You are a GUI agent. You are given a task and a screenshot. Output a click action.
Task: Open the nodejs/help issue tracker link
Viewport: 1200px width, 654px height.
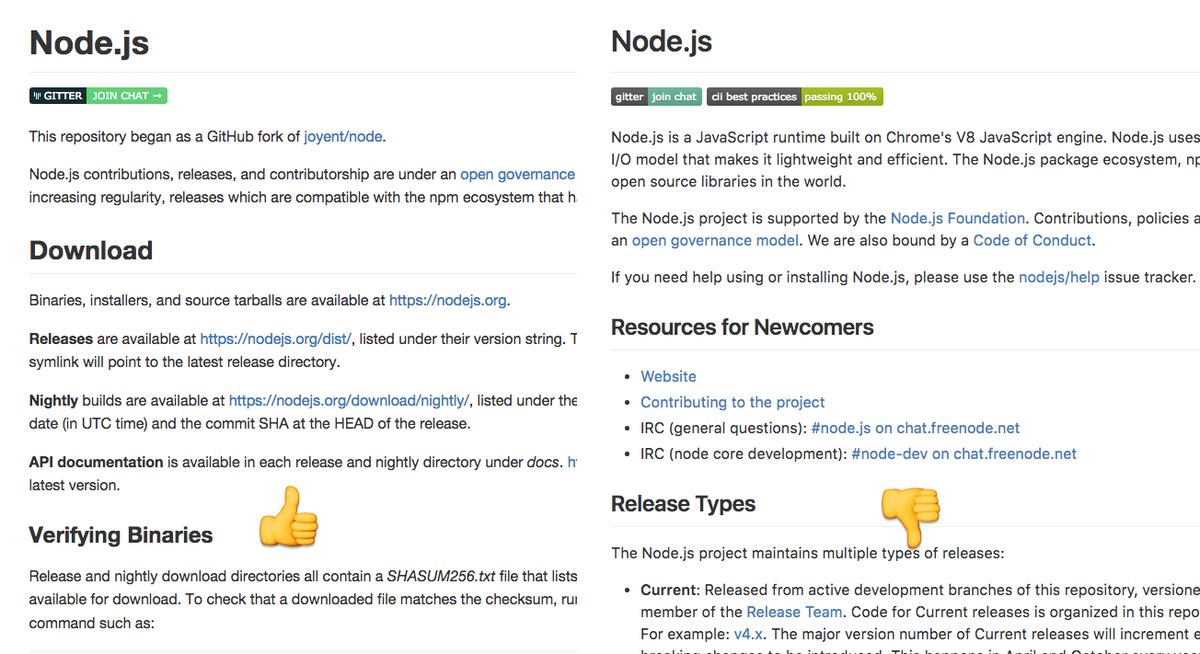tap(1059, 277)
